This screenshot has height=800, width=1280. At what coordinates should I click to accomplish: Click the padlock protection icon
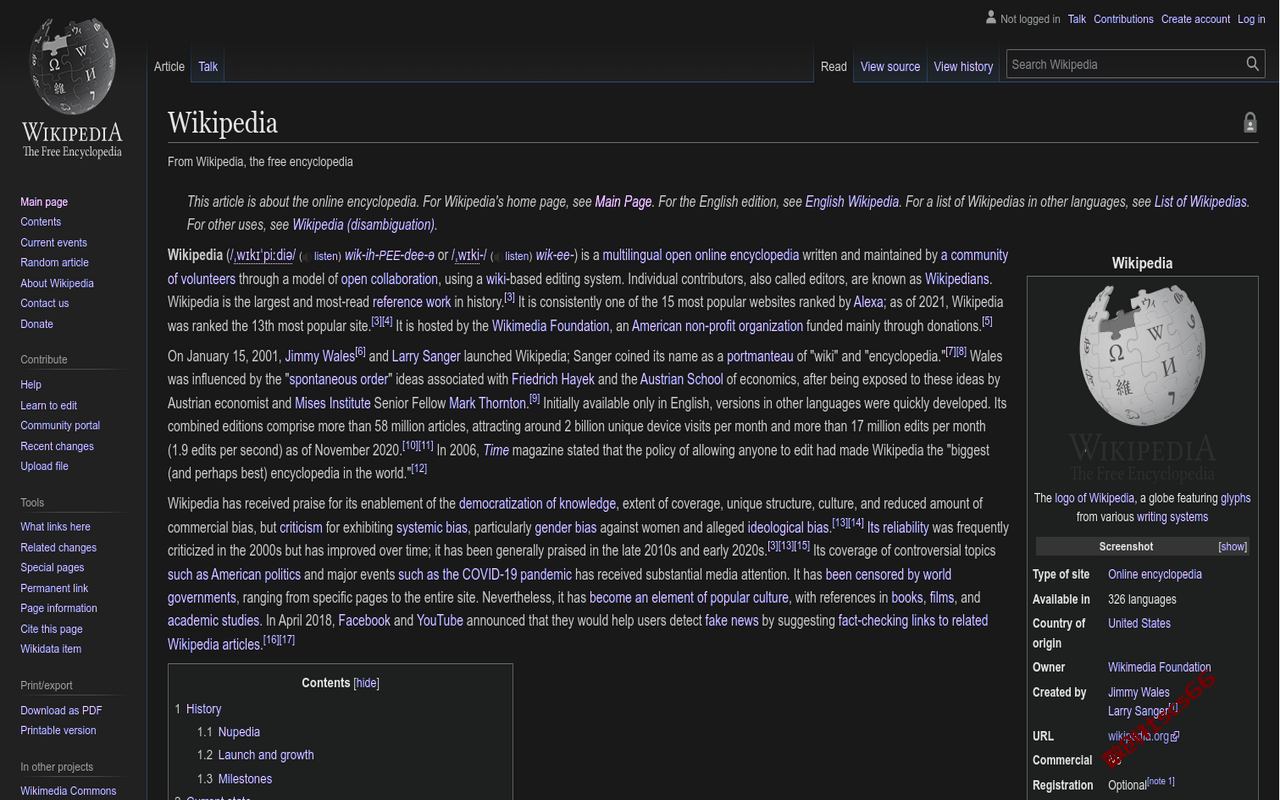(x=1250, y=123)
